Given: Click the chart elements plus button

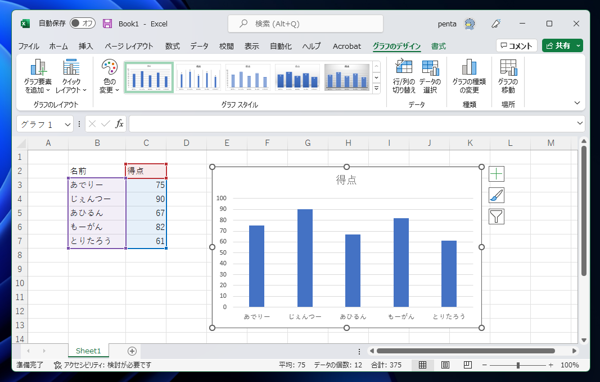Looking at the screenshot, I should 496,174.
